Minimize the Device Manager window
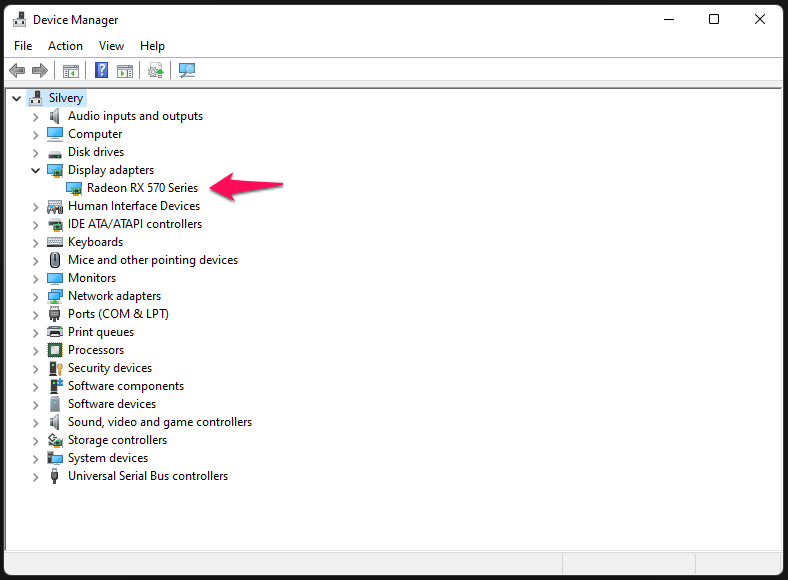Viewport: 788px width, 580px height. pyautogui.click(x=669, y=19)
